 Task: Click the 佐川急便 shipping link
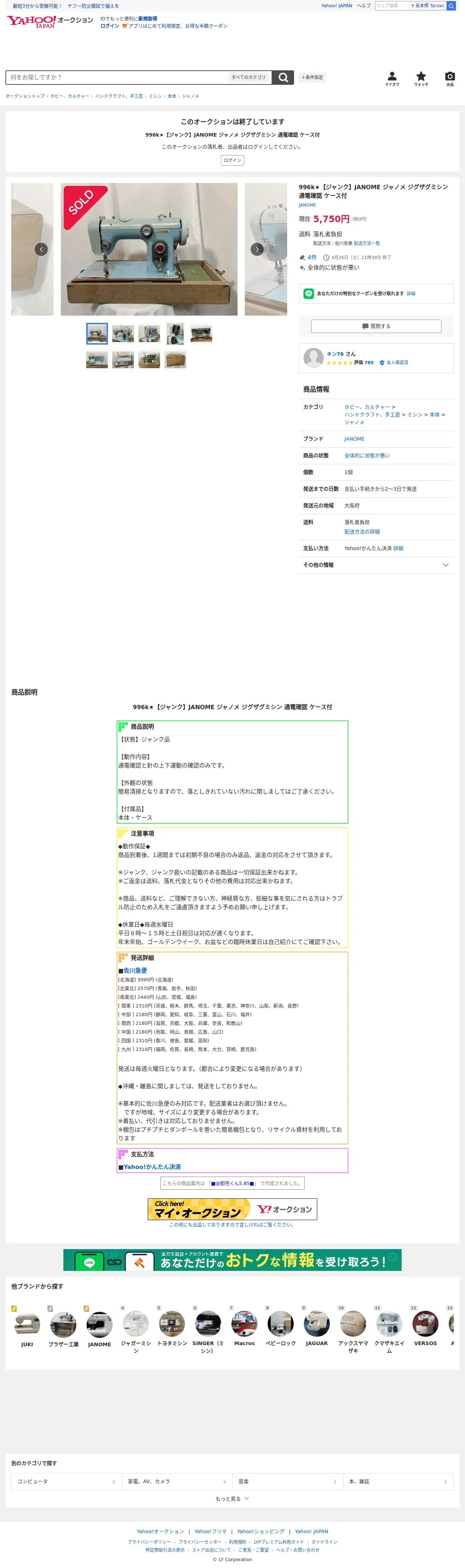[135, 971]
